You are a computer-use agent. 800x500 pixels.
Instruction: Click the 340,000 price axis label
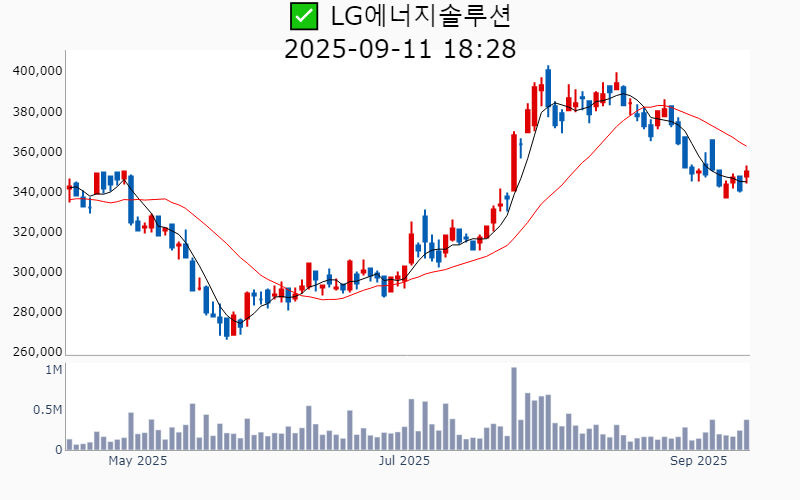(x=37, y=192)
